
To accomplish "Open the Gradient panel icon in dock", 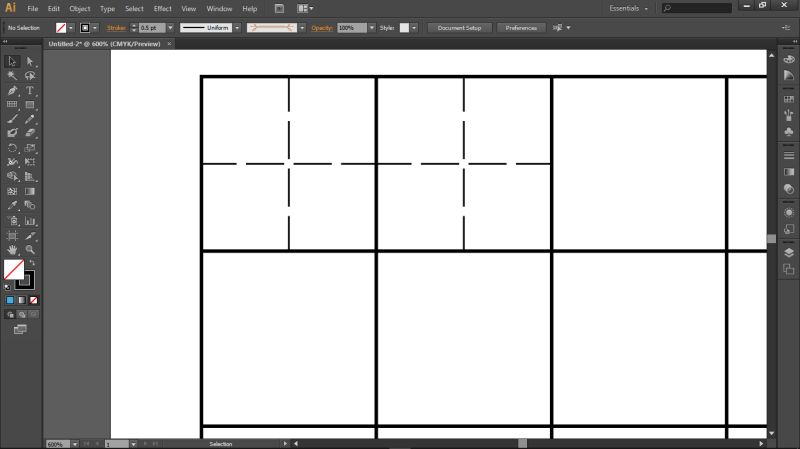I will (789, 172).
